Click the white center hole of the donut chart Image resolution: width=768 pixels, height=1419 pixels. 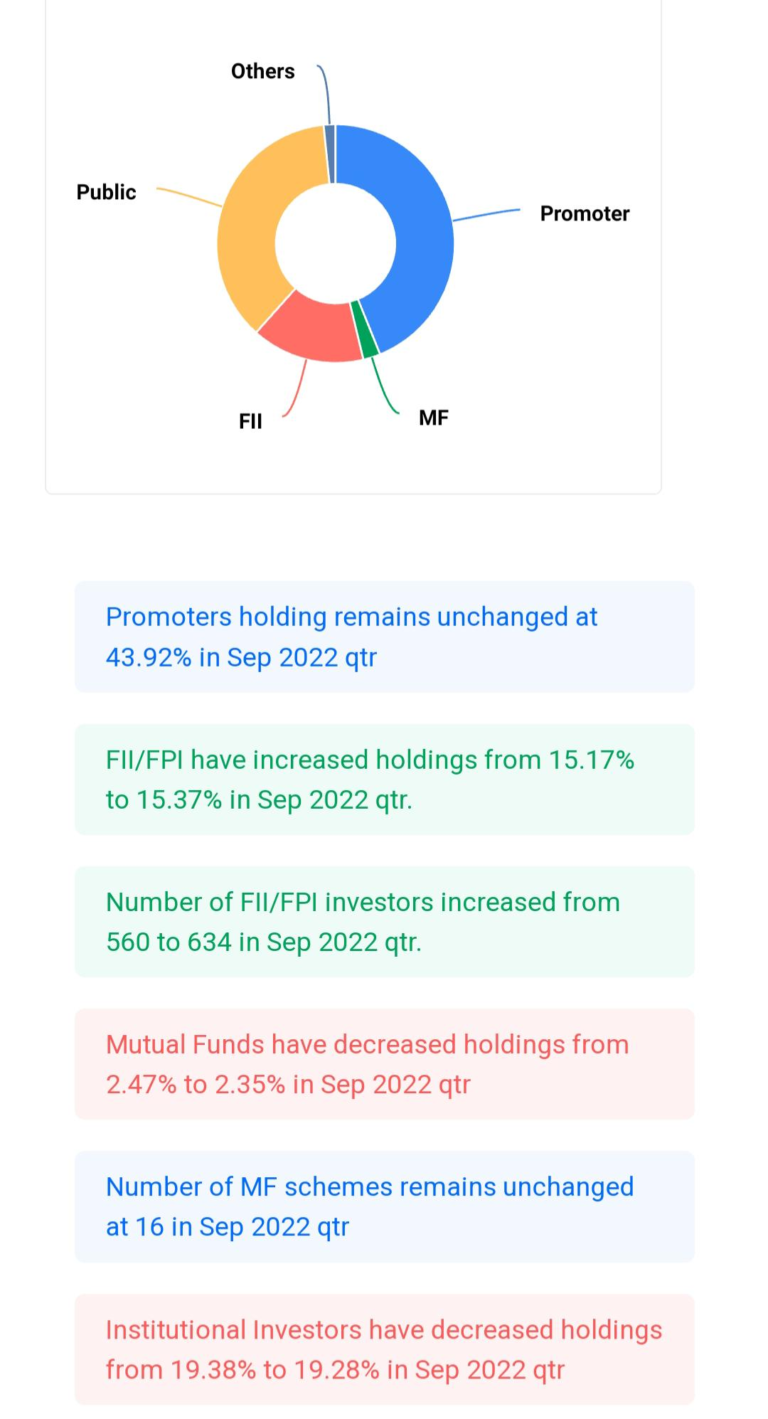pos(335,243)
